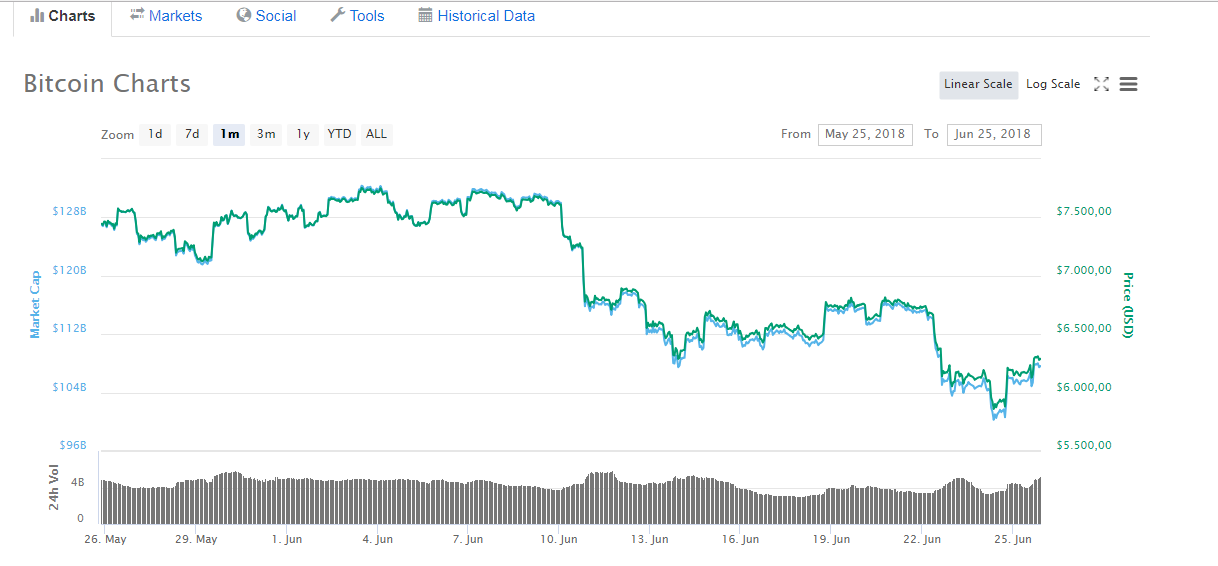Click the 1. Jun date axis label
Screen dimensions: 1218x566
287,540
